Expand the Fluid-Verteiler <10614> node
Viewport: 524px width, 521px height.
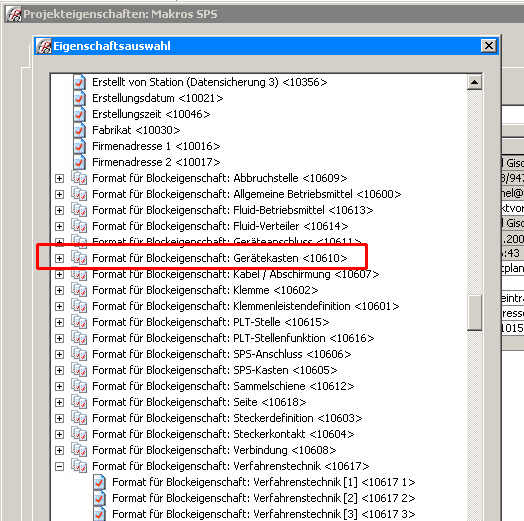[x=59, y=227]
